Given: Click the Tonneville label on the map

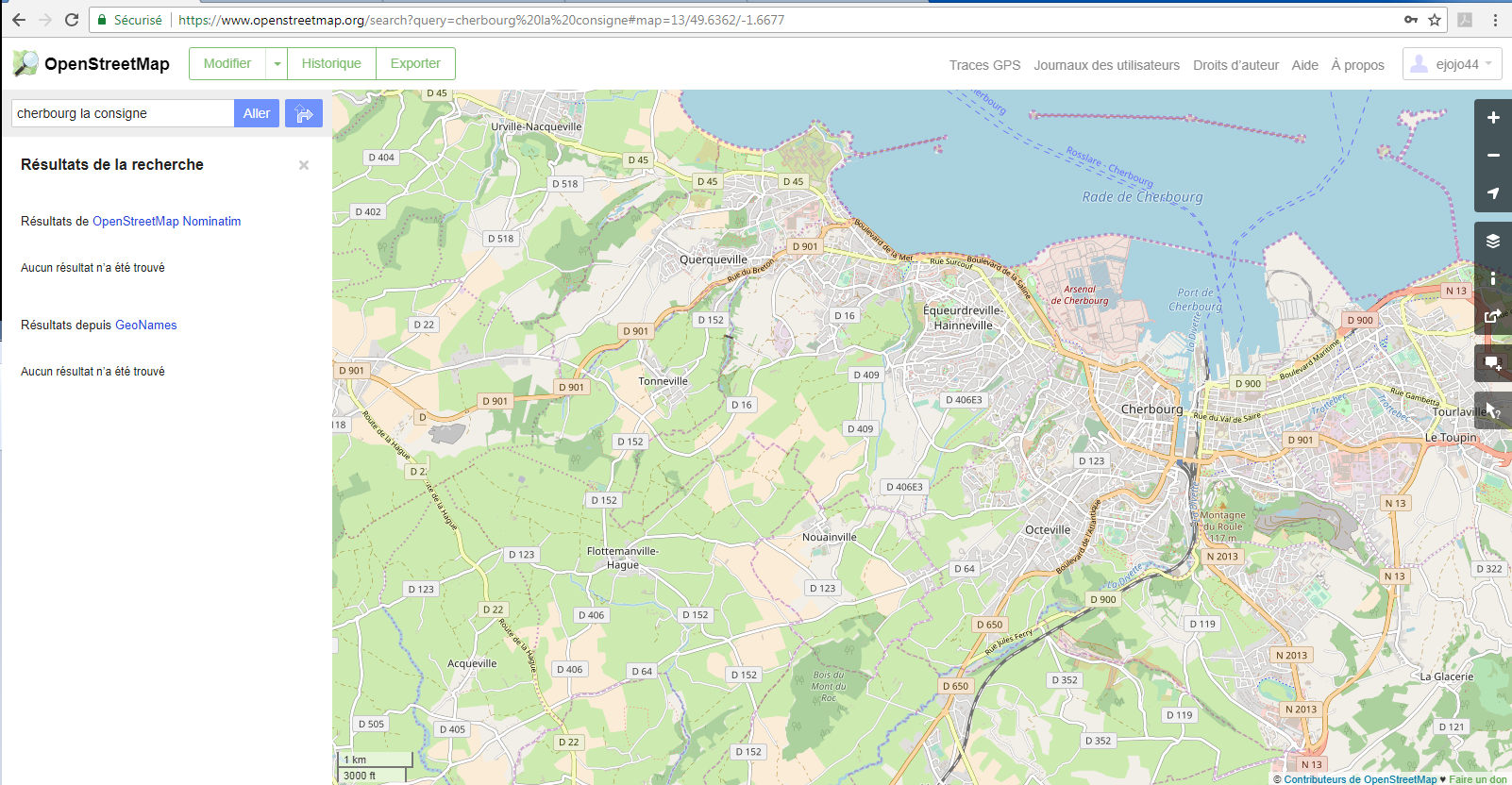Looking at the screenshot, I should pyautogui.click(x=663, y=381).
